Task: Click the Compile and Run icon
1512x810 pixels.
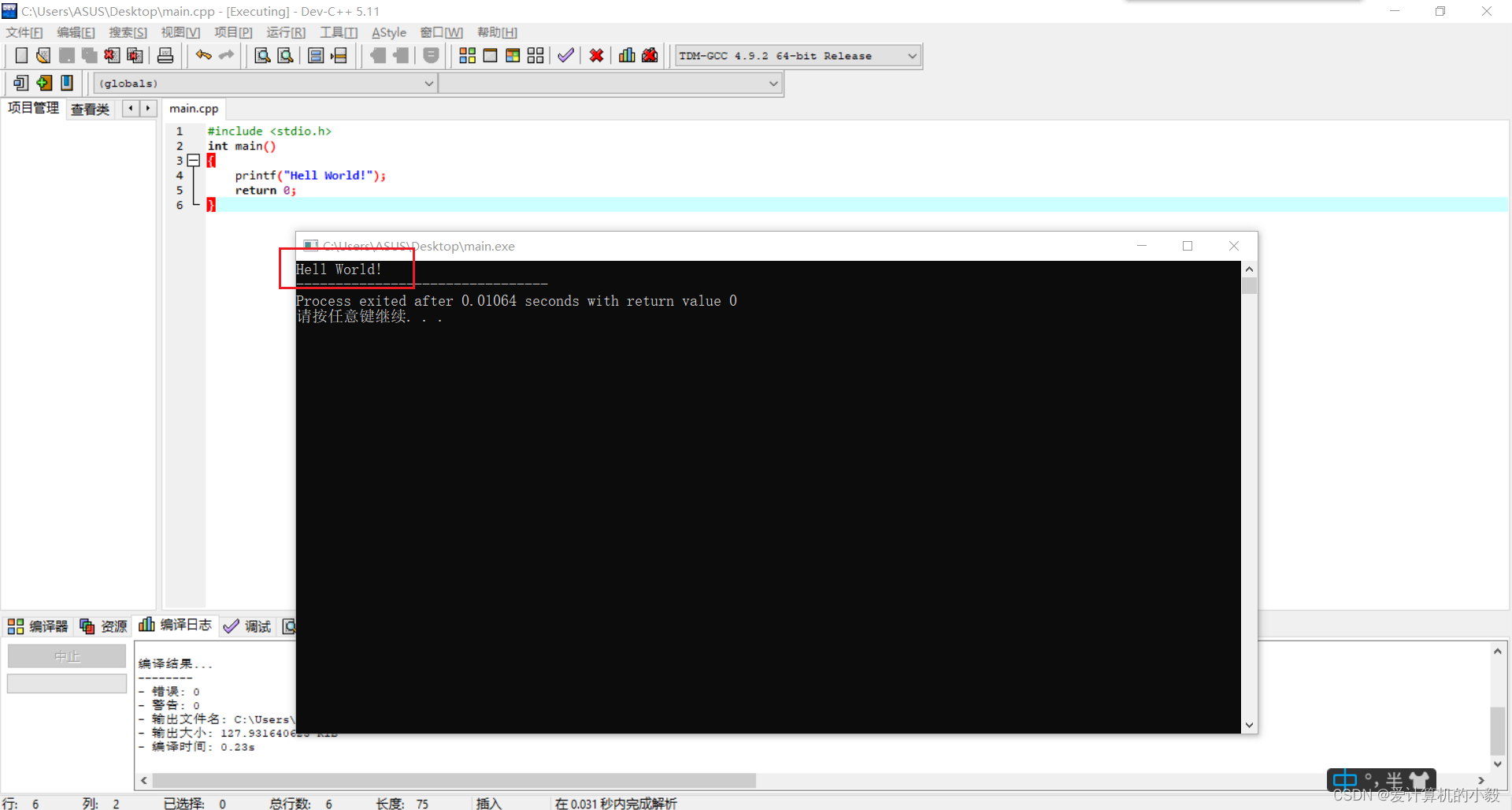Action: point(513,55)
